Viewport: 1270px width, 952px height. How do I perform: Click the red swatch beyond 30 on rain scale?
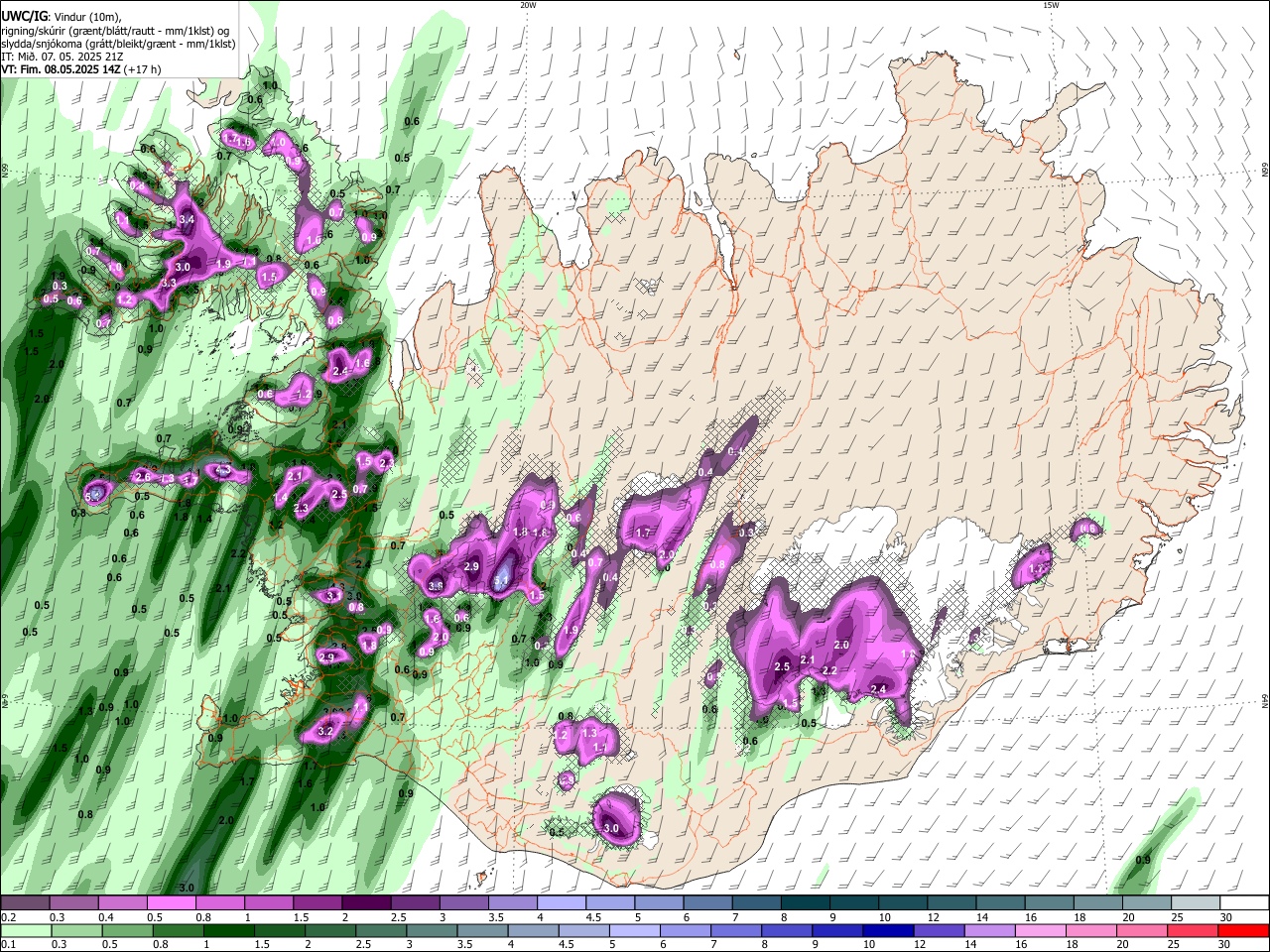(1243, 930)
